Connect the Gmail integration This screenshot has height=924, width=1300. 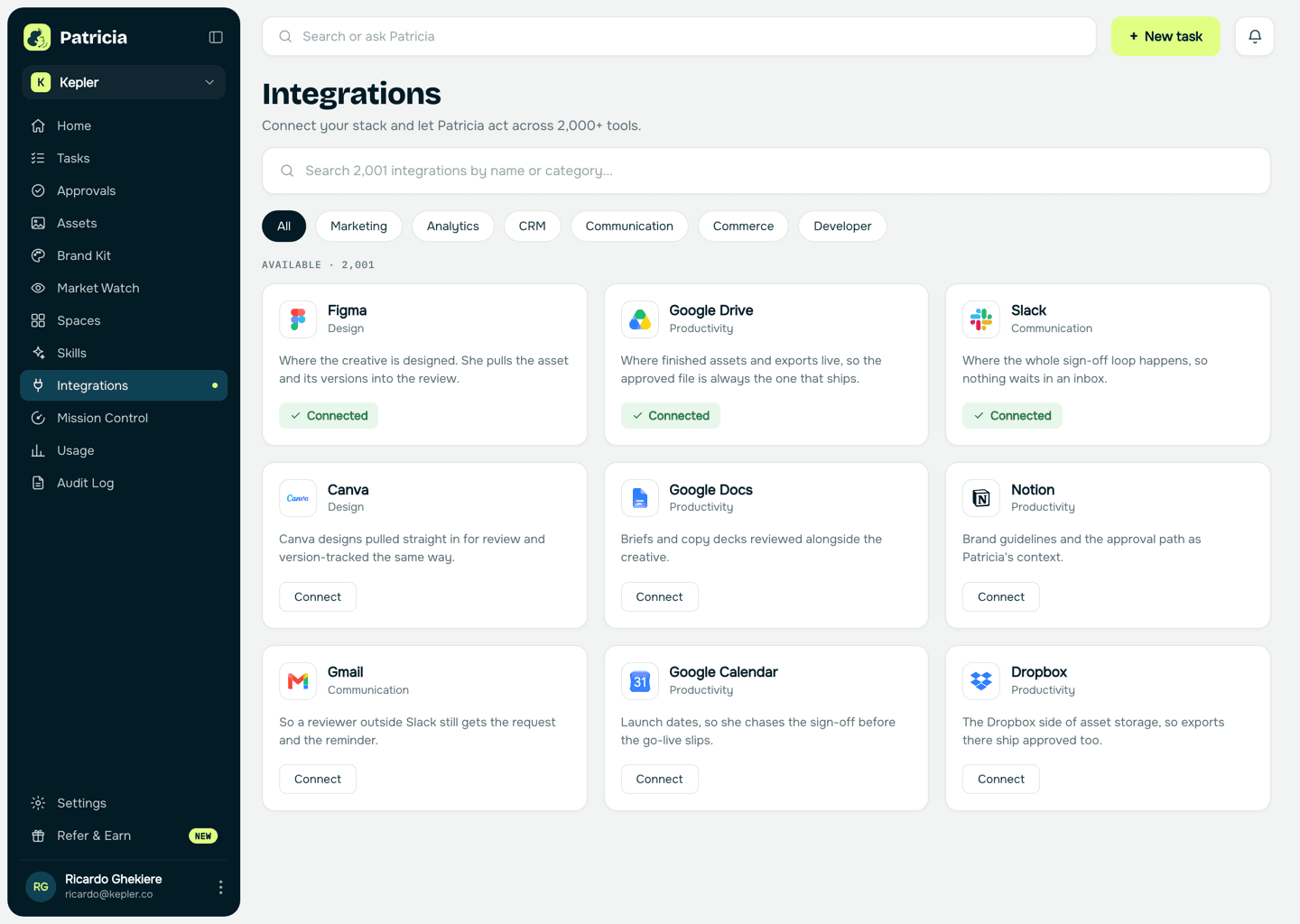(318, 779)
